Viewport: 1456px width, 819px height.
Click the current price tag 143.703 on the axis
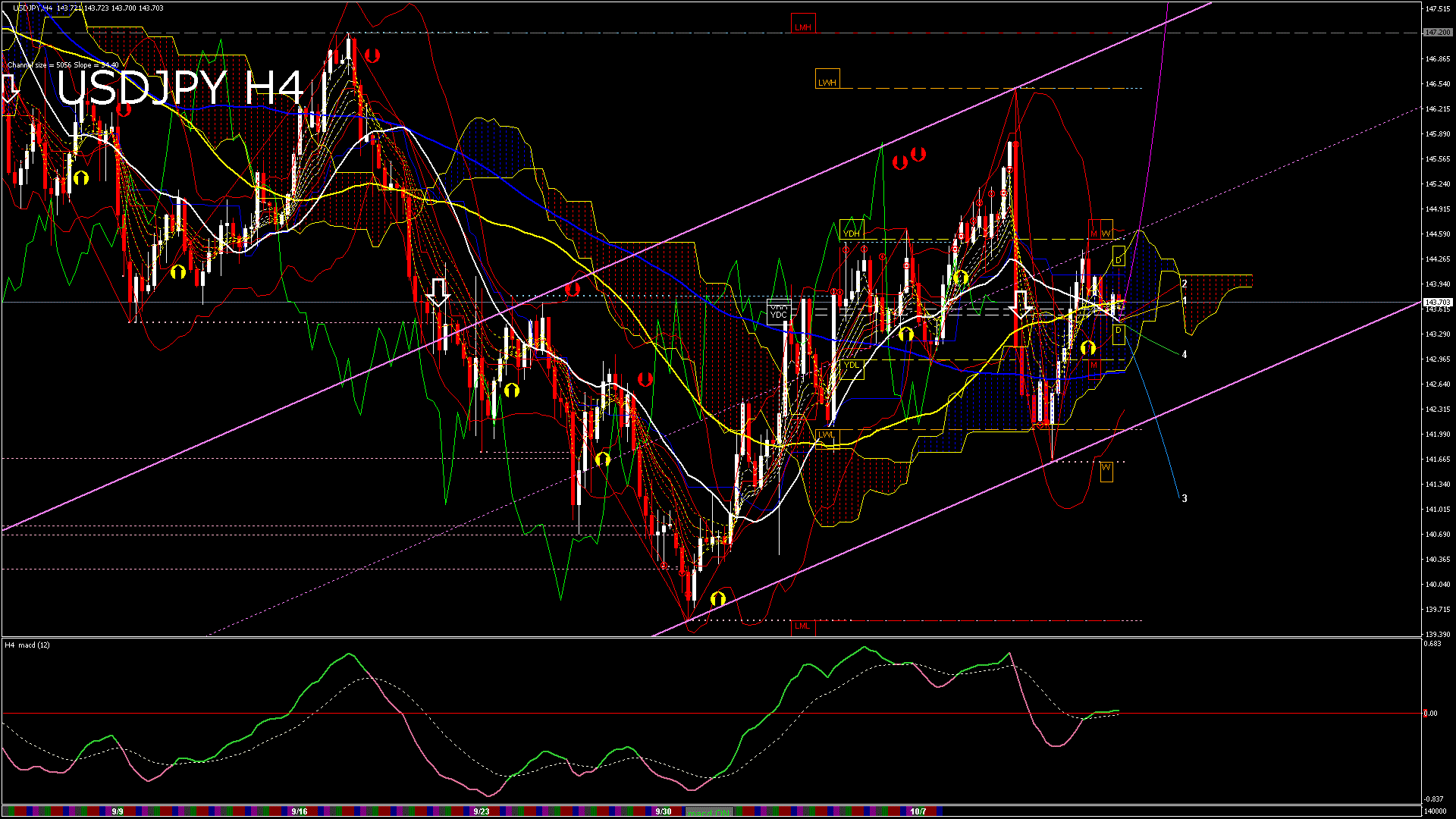click(x=1437, y=303)
